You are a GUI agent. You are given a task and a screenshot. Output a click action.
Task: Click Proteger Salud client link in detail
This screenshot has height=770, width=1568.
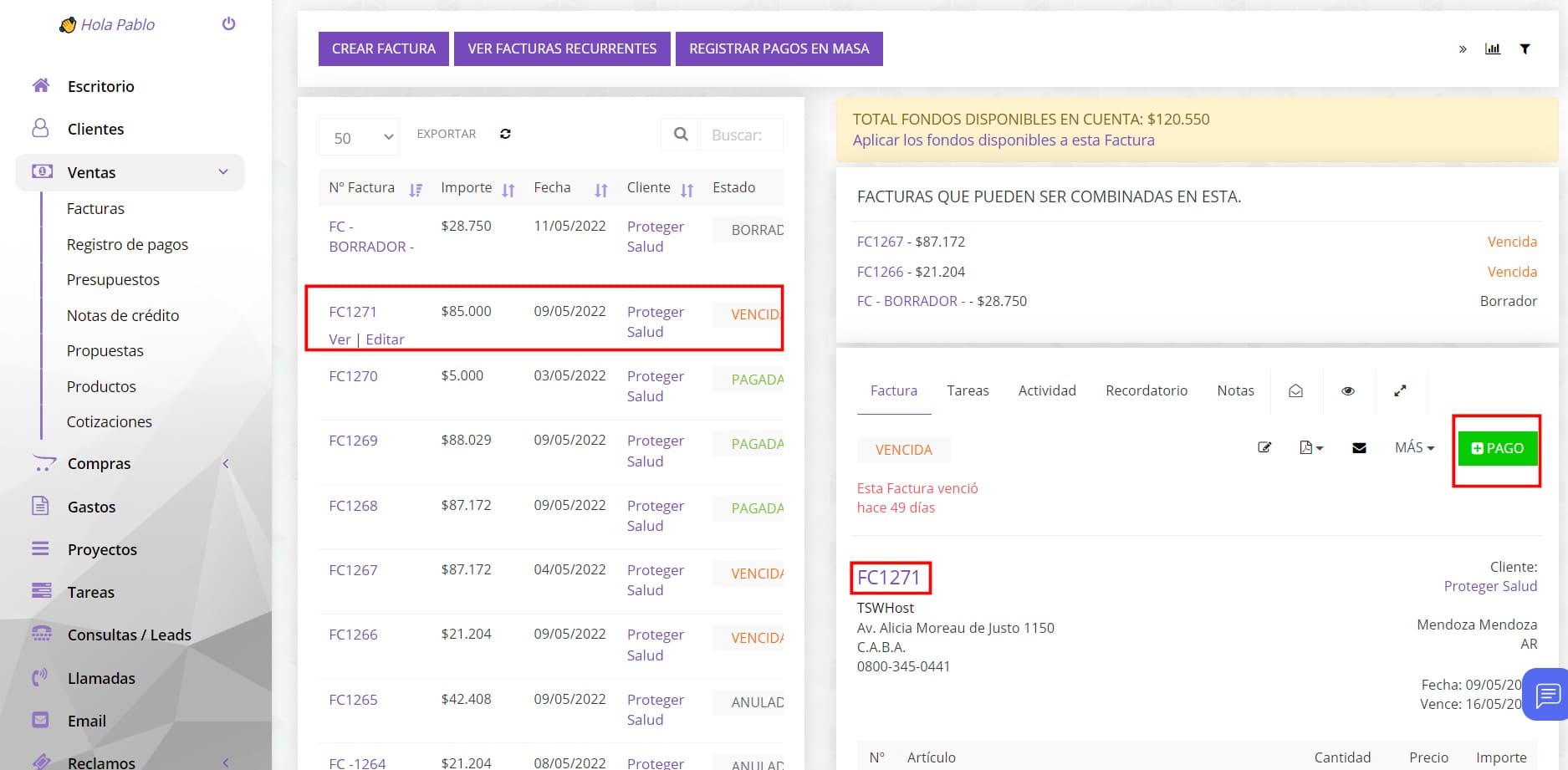pyautogui.click(x=1490, y=586)
